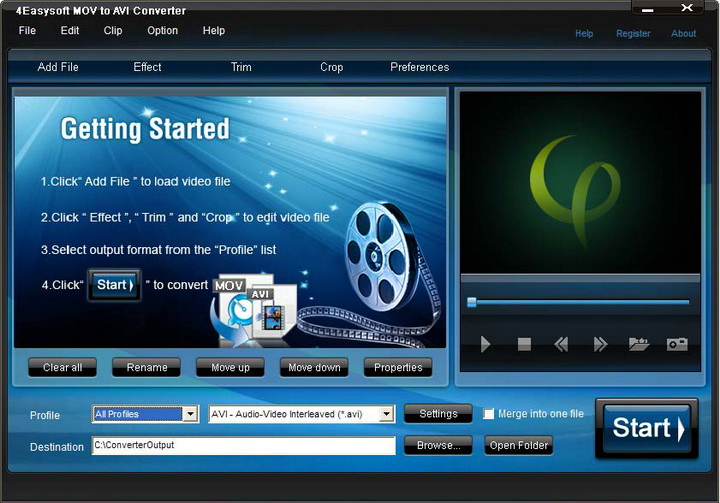Open snapshot folder icon in player
720x503 pixels.
(639, 344)
